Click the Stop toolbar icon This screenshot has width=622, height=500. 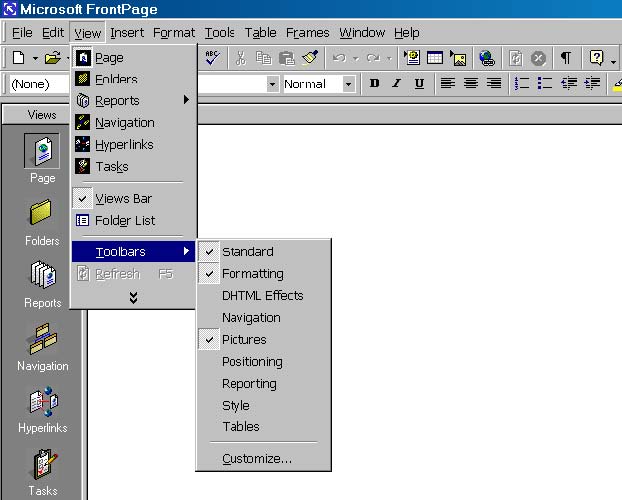(538, 58)
